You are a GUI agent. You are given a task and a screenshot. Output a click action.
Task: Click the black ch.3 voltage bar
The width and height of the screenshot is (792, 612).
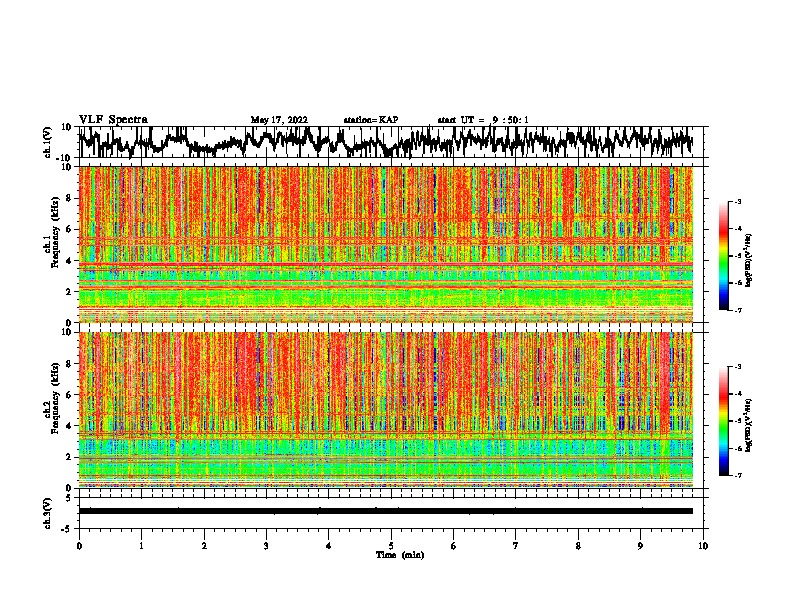(x=385, y=511)
